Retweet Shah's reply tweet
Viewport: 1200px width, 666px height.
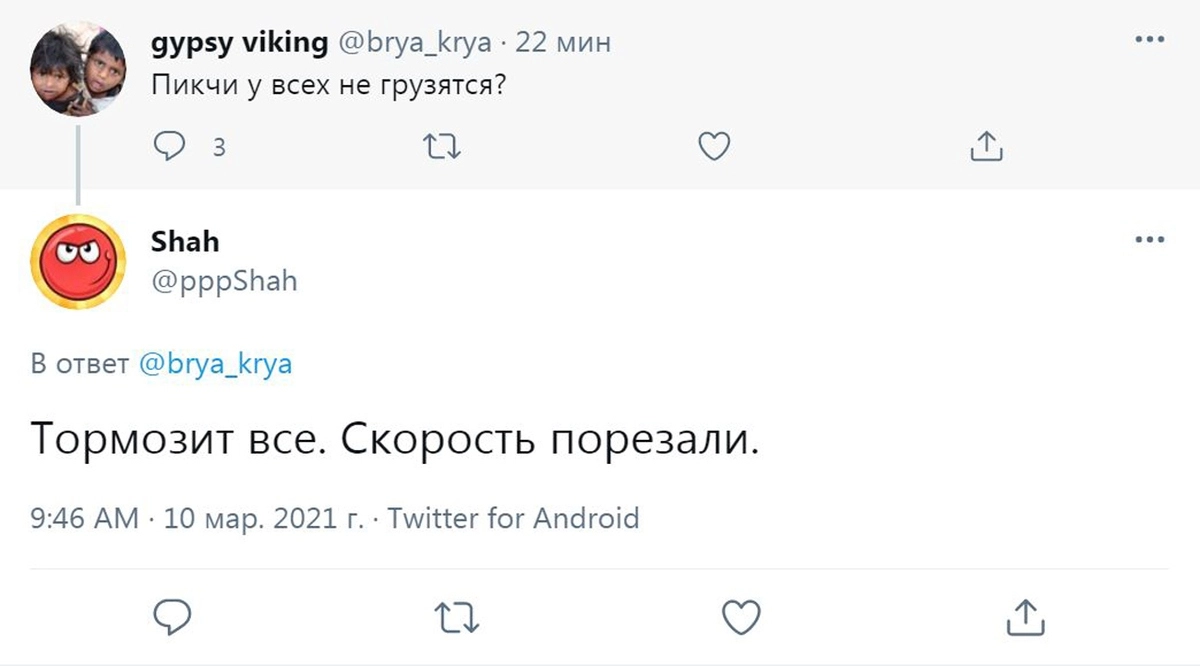click(458, 616)
